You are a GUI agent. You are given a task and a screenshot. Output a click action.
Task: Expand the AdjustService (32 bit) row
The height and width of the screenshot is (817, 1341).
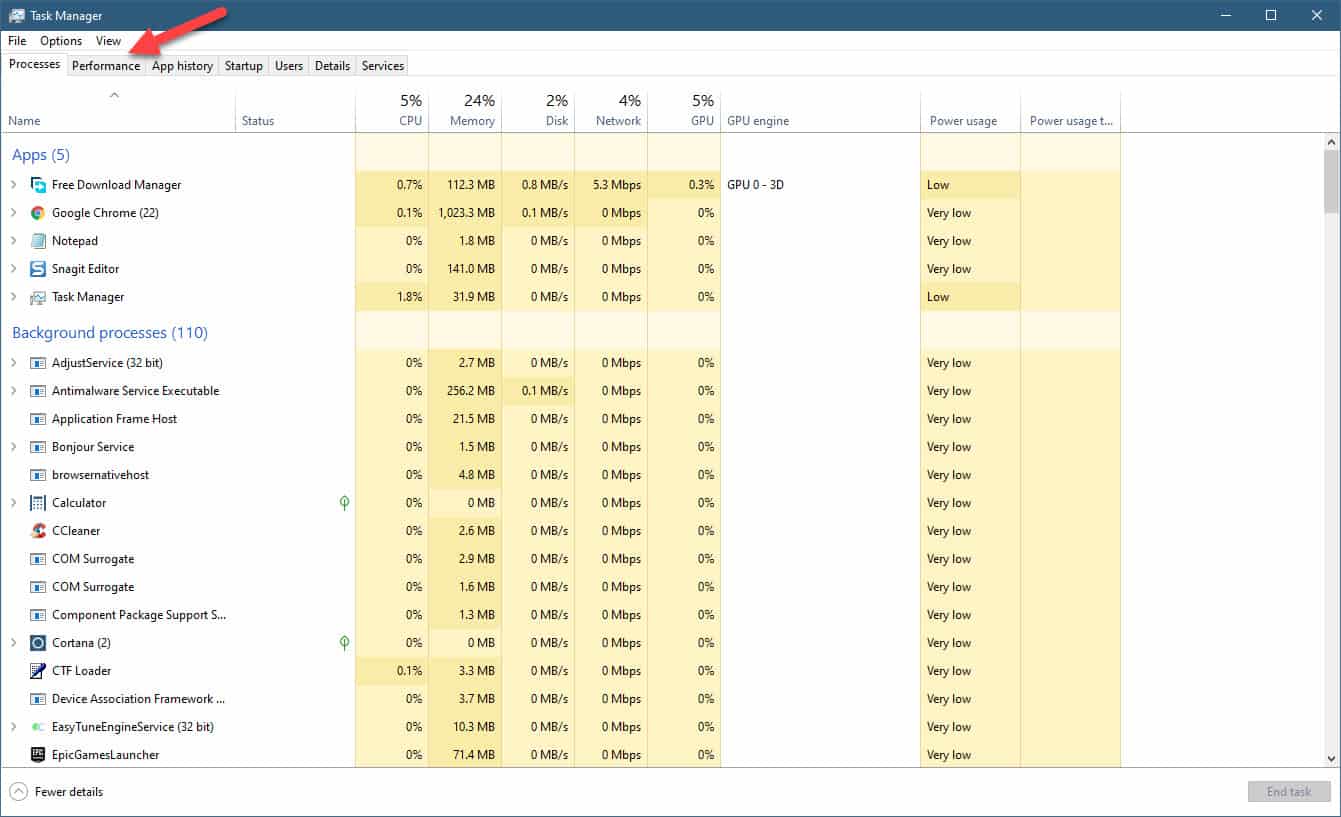pos(14,363)
